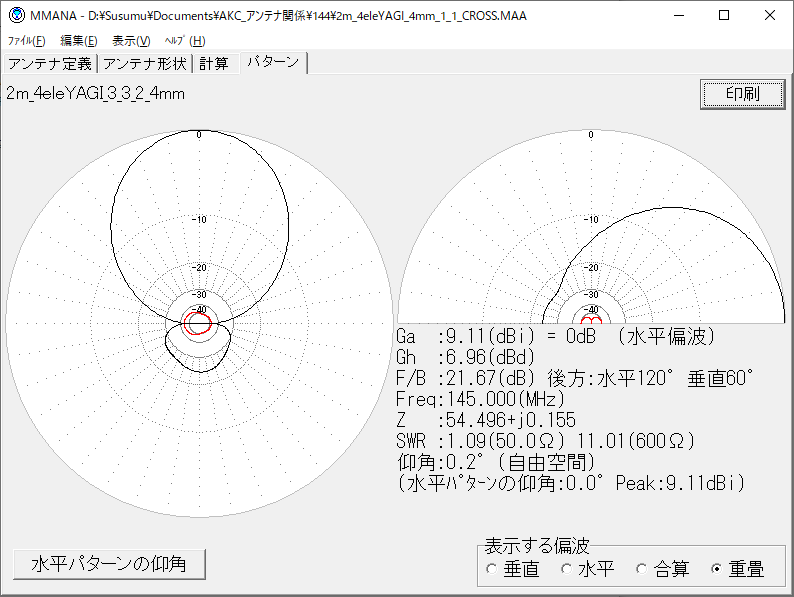Click the MMANA app icon in title bar
Screen dimensions: 794x597
(x=16, y=16)
